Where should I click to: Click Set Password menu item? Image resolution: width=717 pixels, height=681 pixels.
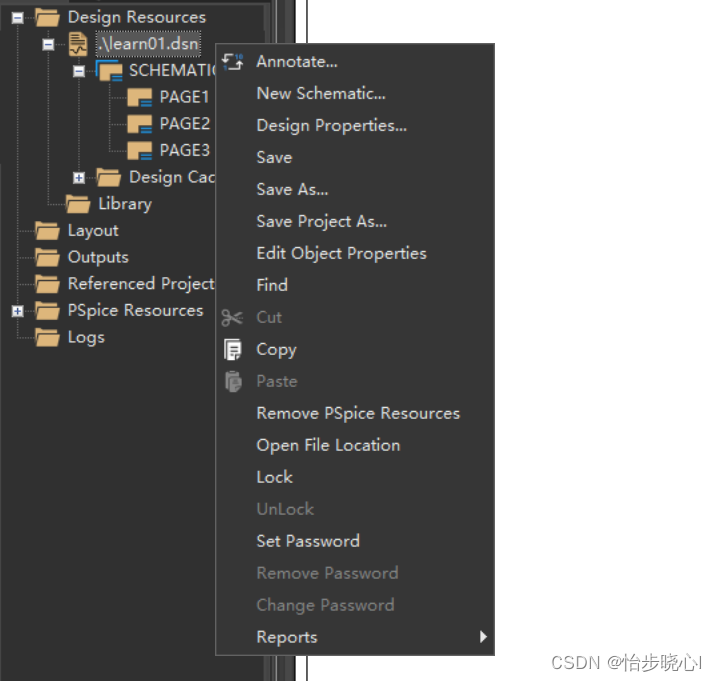[308, 541]
